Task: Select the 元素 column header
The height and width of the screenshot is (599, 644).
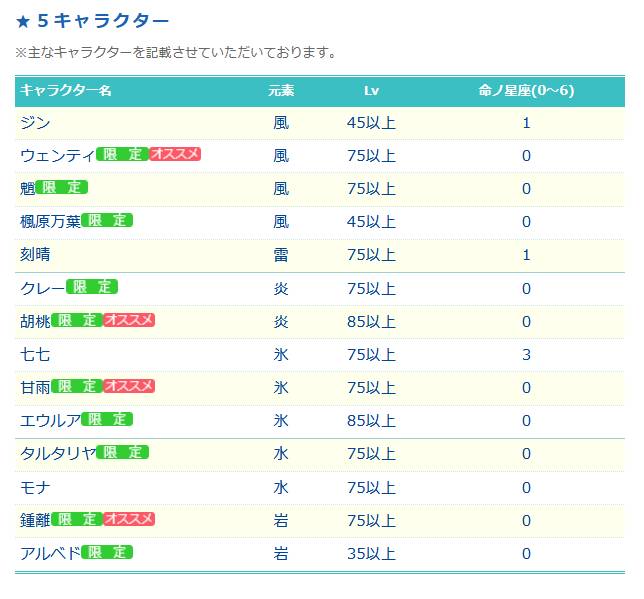Action: [281, 90]
